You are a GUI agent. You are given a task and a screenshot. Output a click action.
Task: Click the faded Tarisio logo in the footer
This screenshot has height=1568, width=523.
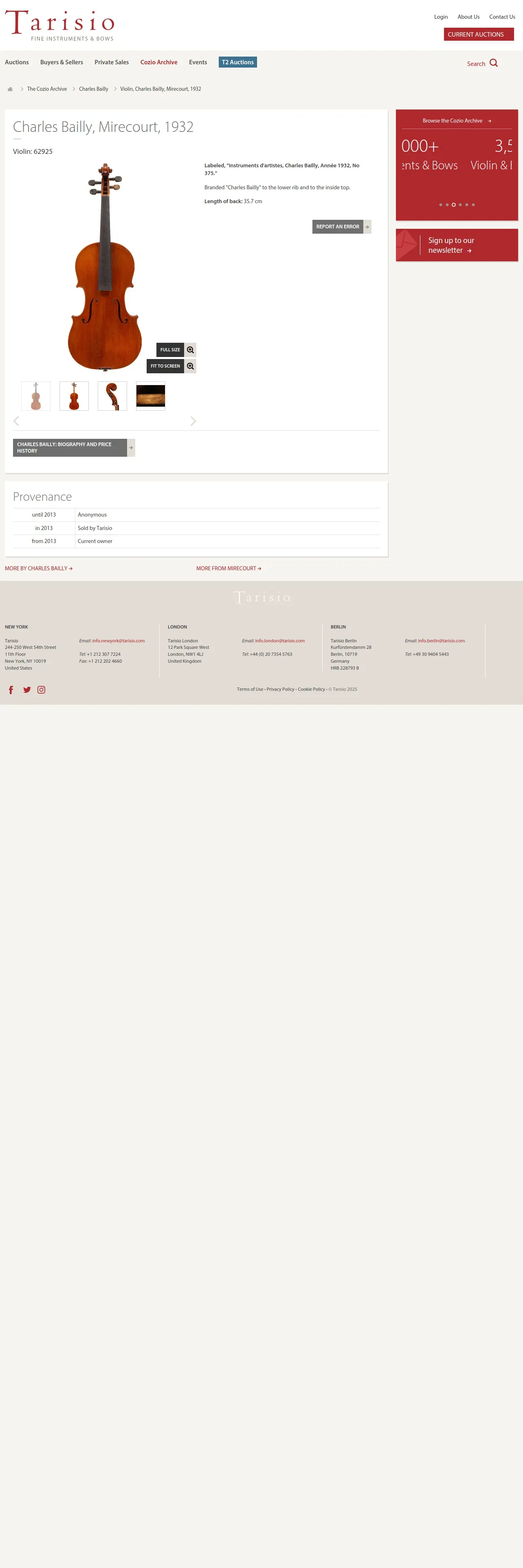point(262,597)
